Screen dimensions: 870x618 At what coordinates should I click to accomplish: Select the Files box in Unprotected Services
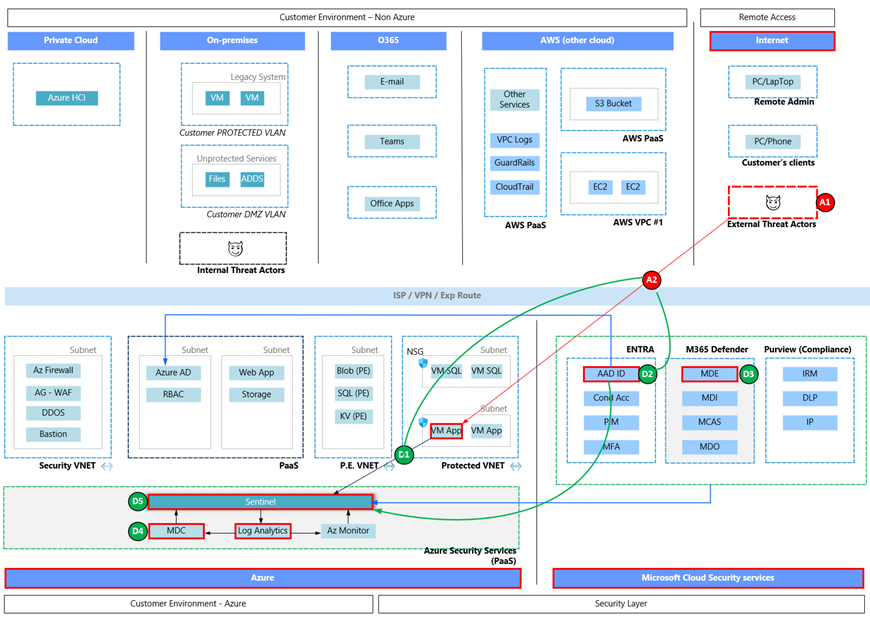(x=217, y=179)
